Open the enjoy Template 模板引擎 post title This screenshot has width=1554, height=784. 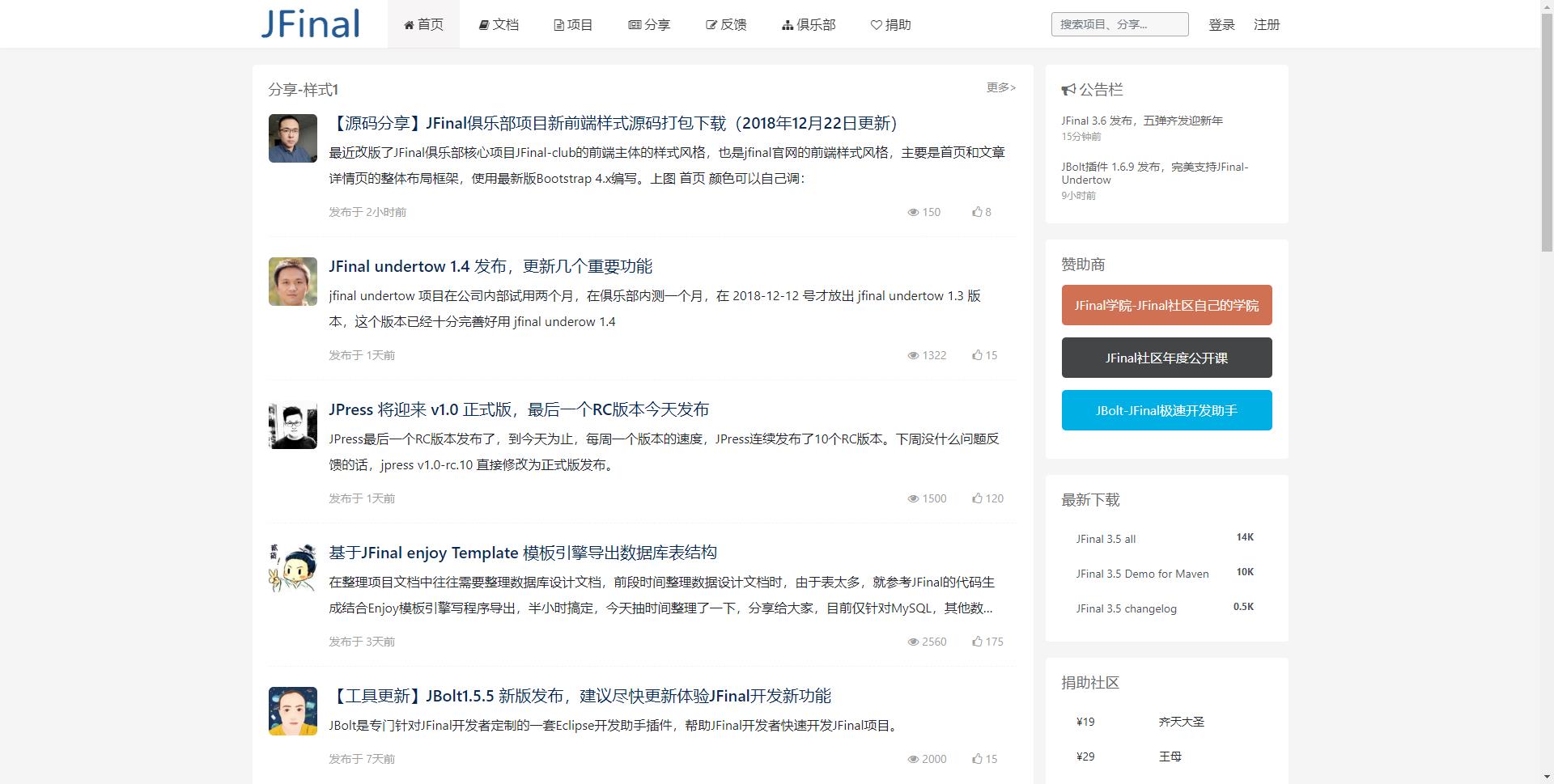[523, 553]
